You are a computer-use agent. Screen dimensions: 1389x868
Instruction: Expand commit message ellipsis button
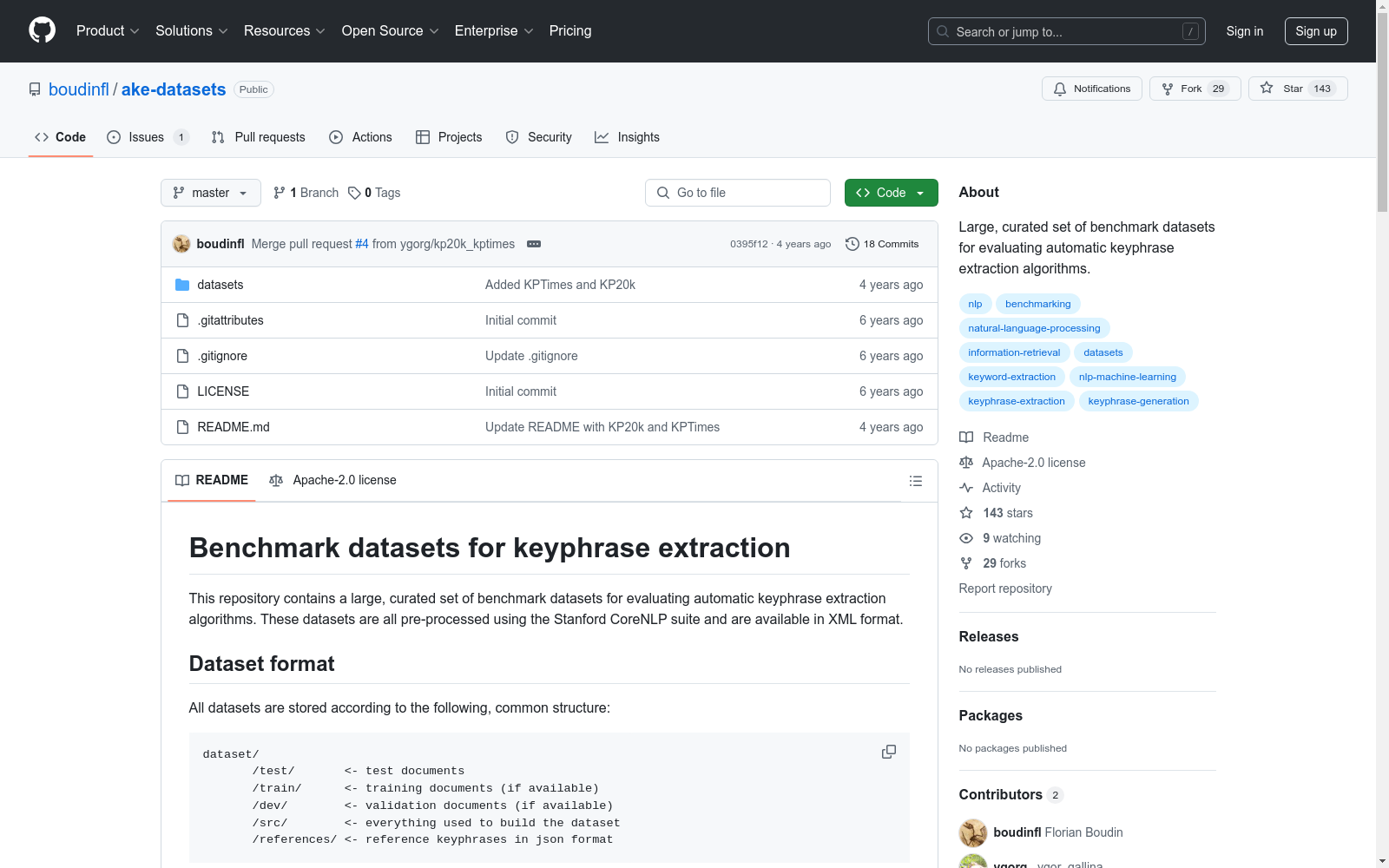(x=534, y=244)
